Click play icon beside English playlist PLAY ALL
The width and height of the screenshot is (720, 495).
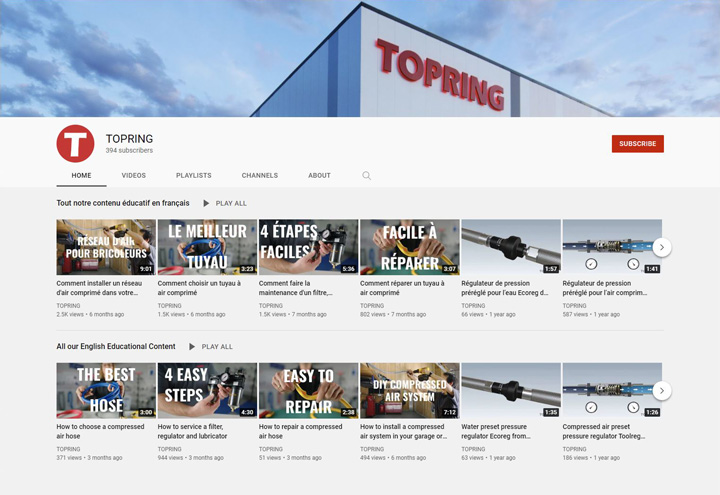click(x=192, y=347)
